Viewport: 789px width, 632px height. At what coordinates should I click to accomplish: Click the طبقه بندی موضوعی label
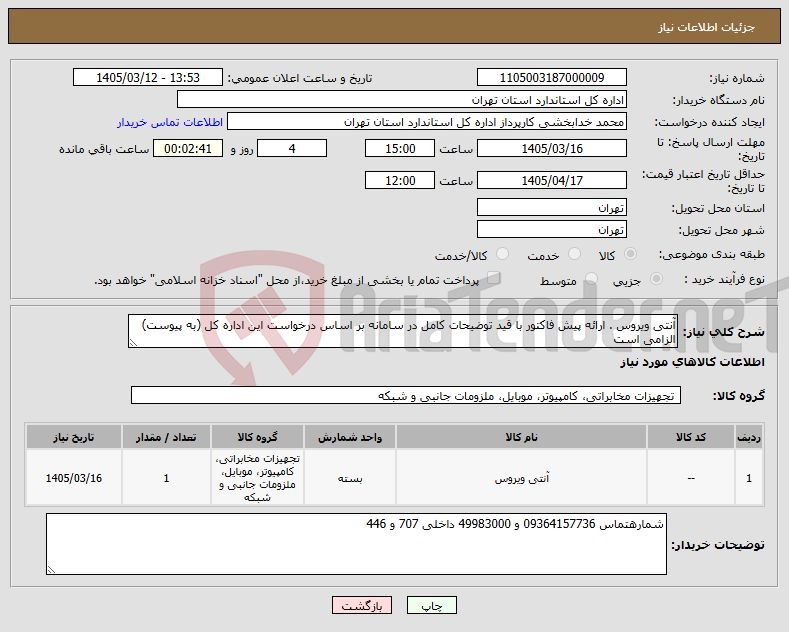point(712,255)
